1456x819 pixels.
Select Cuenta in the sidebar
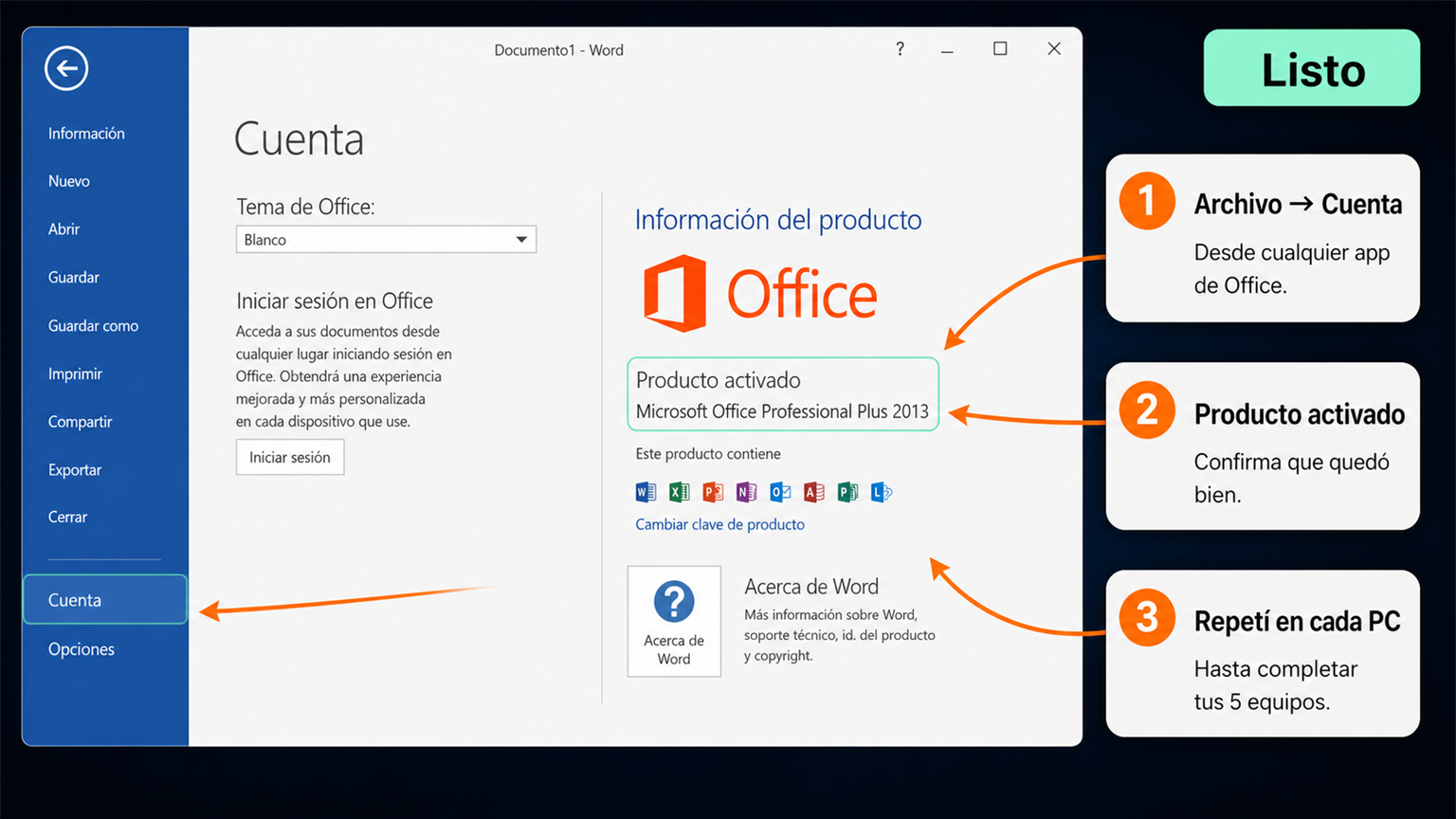[x=105, y=599]
